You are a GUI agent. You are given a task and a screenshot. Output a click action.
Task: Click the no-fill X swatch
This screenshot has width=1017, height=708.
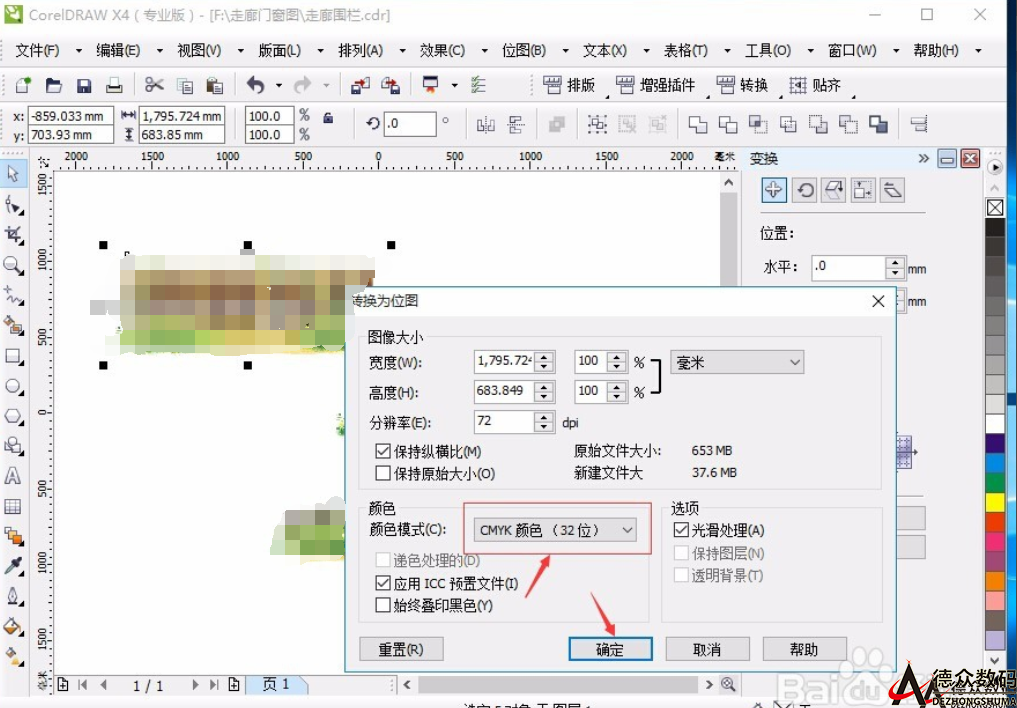pyautogui.click(x=995, y=207)
